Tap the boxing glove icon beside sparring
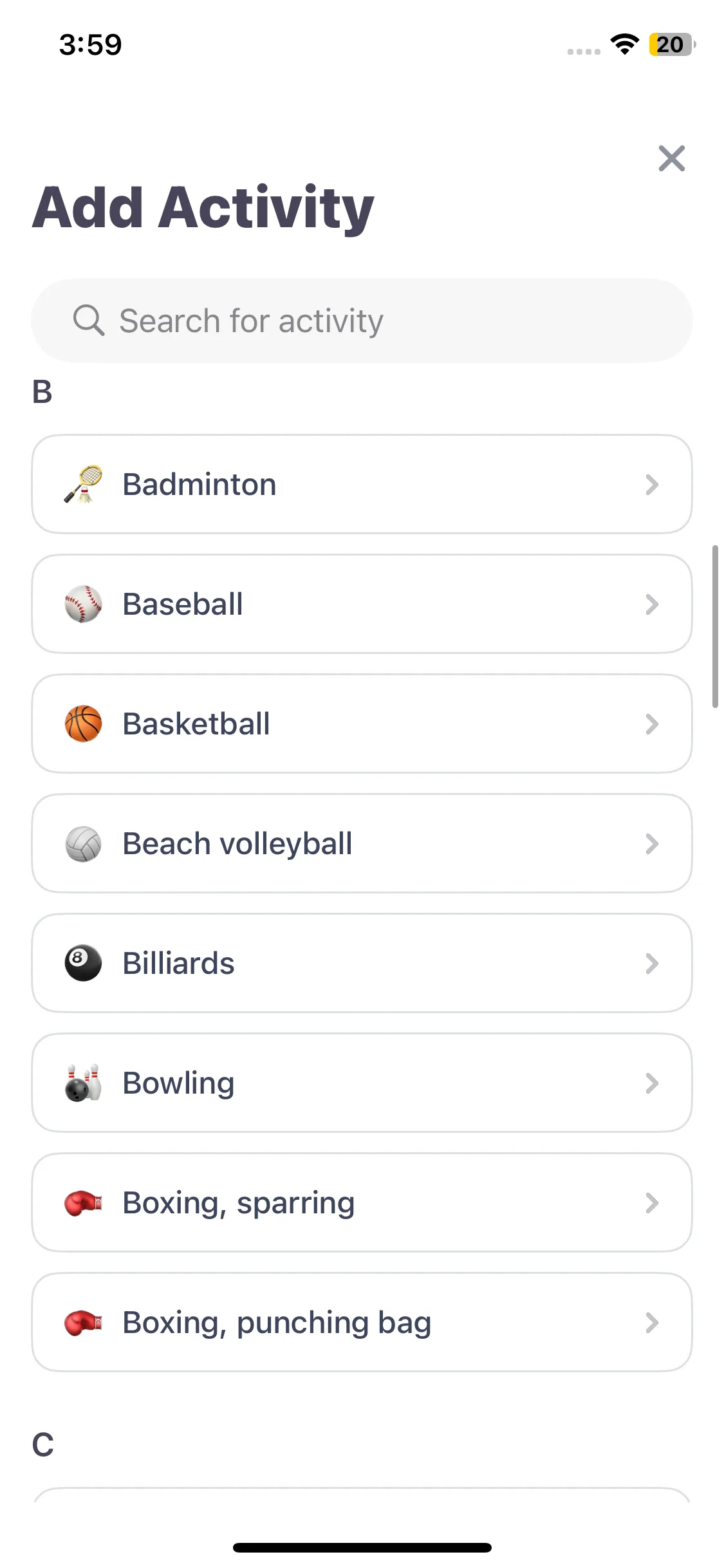This screenshot has height=1568, width=724. tap(83, 1202)
